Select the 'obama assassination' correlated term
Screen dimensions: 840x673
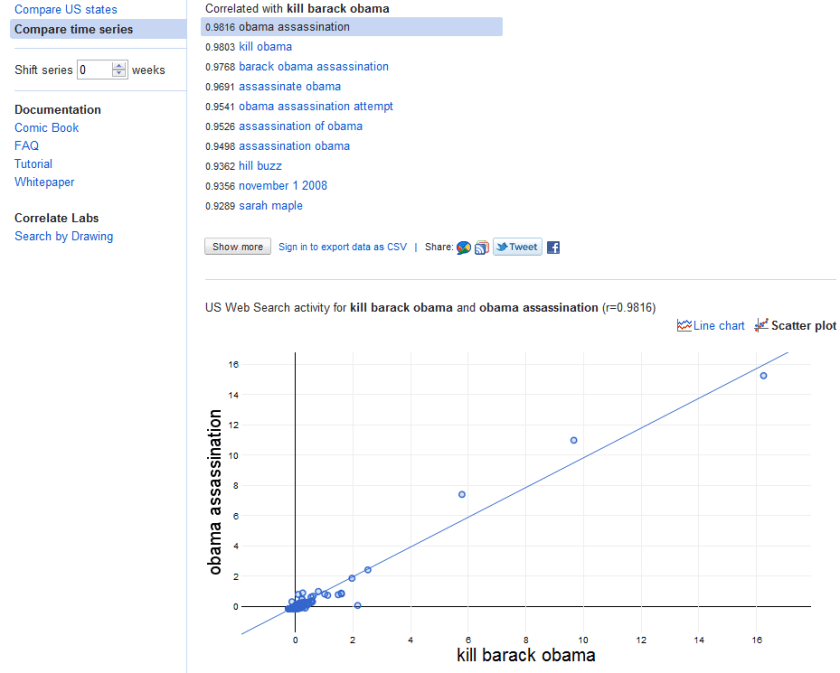294,27
